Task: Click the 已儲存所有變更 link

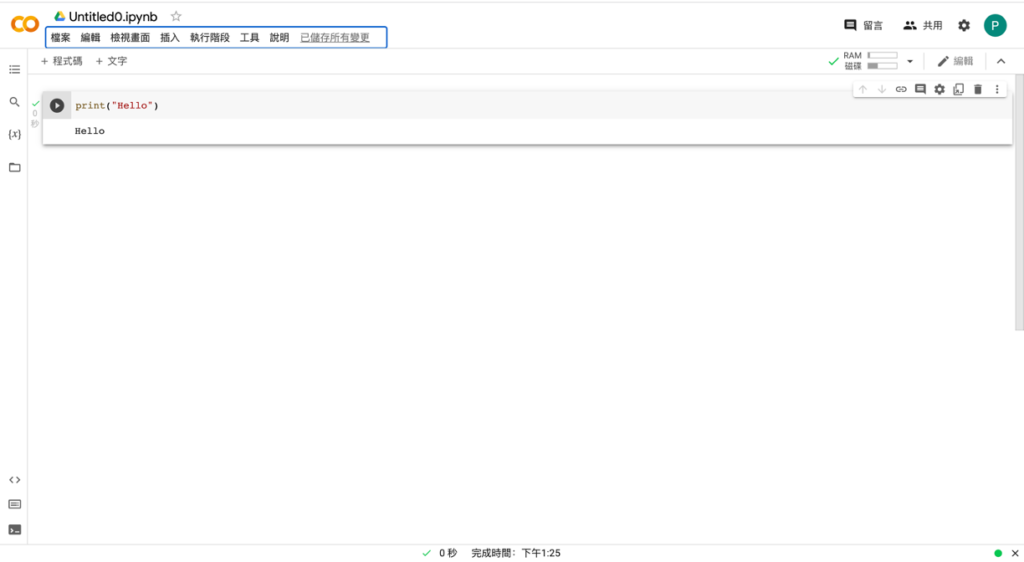Action: pyautogui.click(x=334, y=38)
